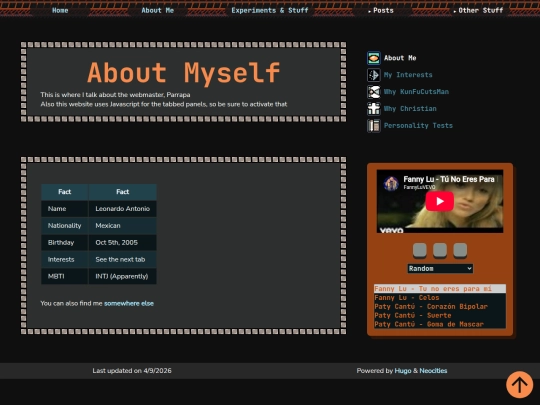Viewport: 540px width, 405px height.
Task: Open the Random playlist dropdown
Action: (440, 268)
